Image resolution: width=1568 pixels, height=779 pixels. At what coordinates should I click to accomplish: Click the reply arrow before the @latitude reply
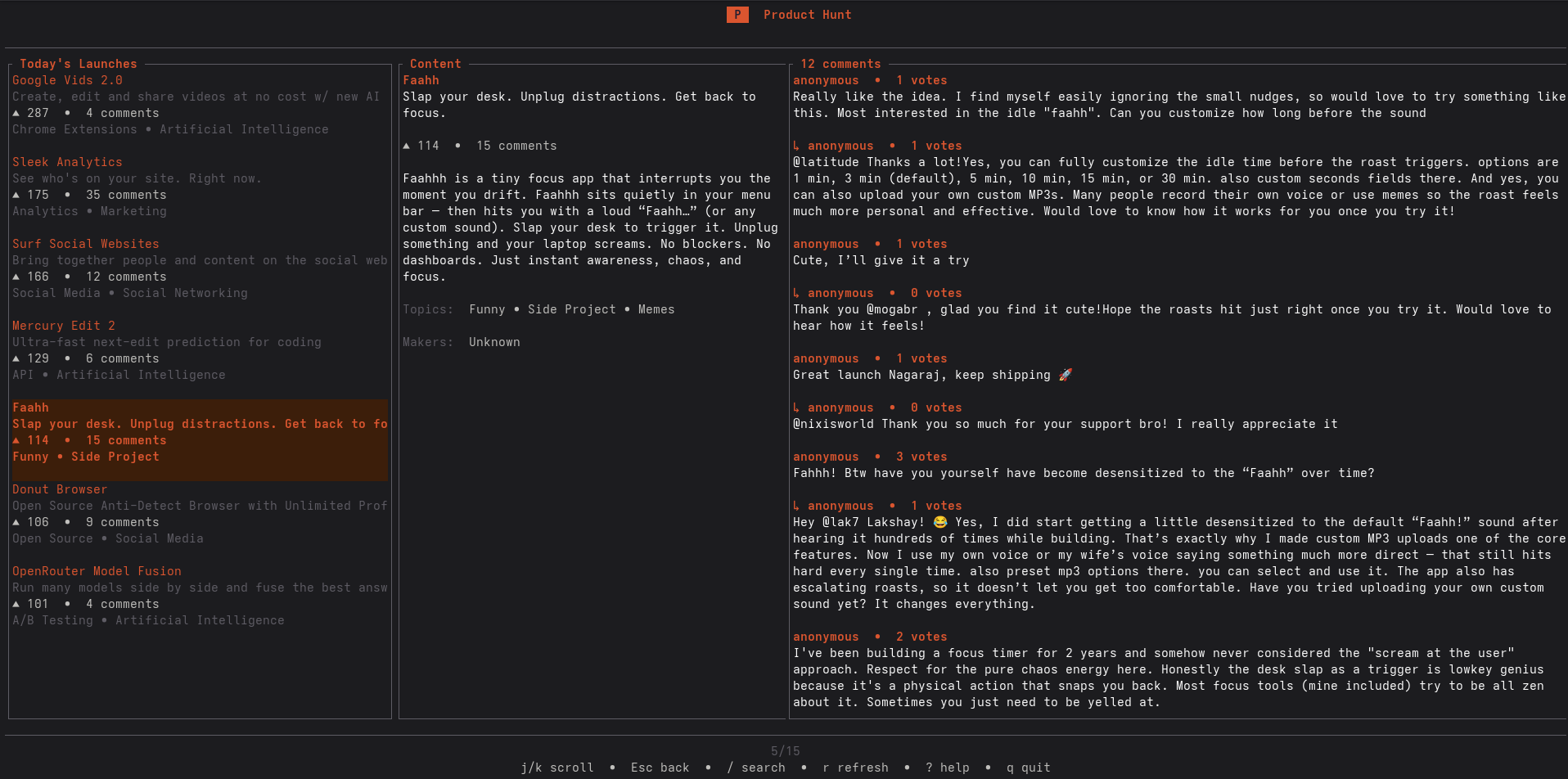tap(796, 146)
